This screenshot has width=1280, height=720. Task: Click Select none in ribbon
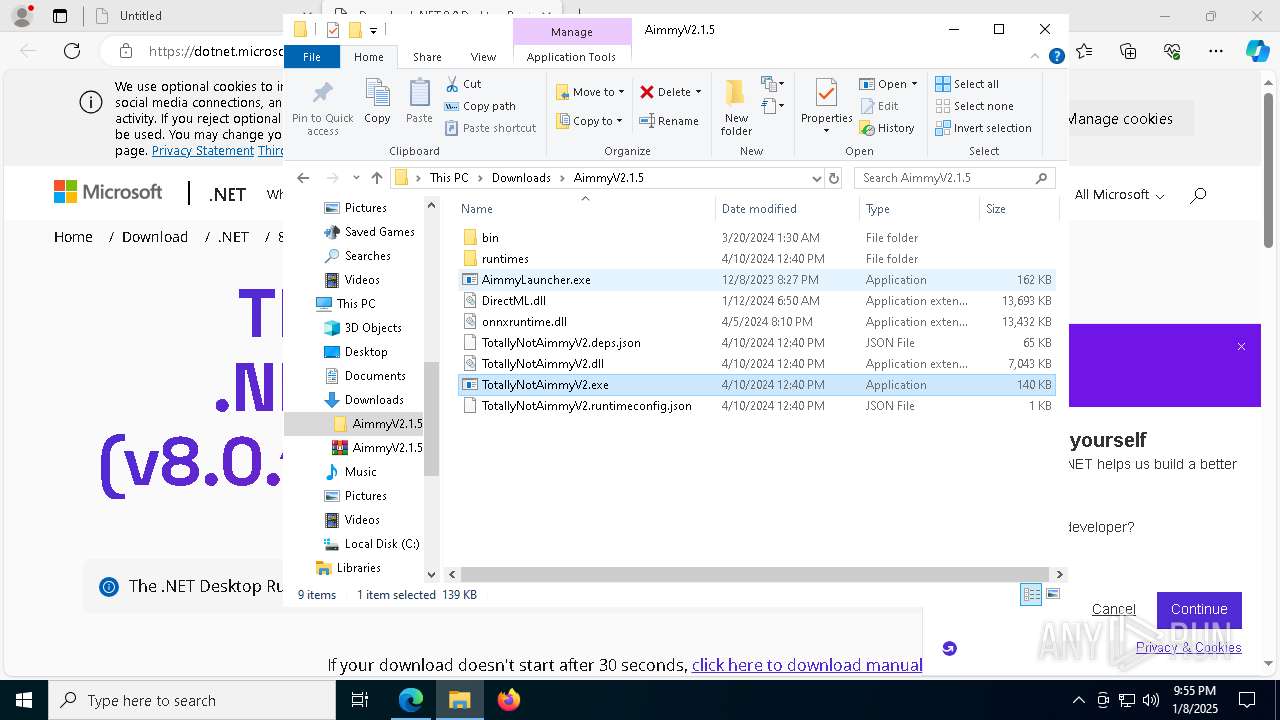(x=974, y=106)
